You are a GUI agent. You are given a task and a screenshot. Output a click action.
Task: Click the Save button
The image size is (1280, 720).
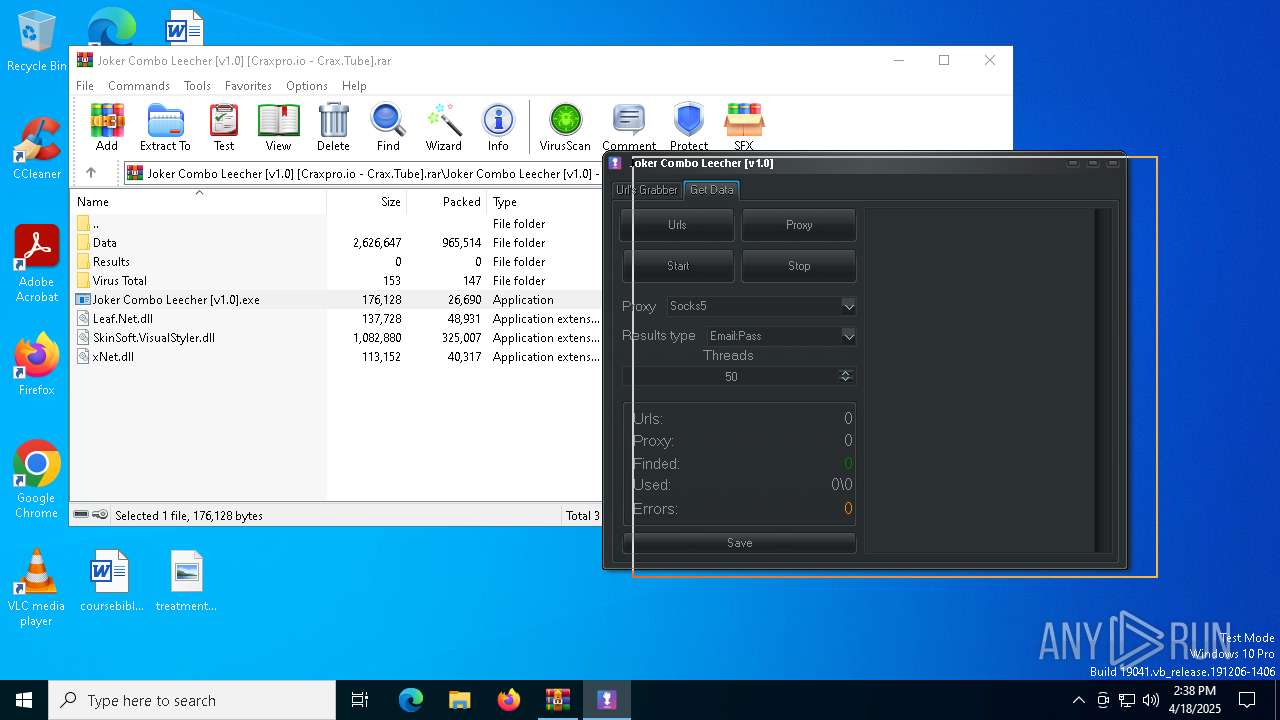click(739, 543)
